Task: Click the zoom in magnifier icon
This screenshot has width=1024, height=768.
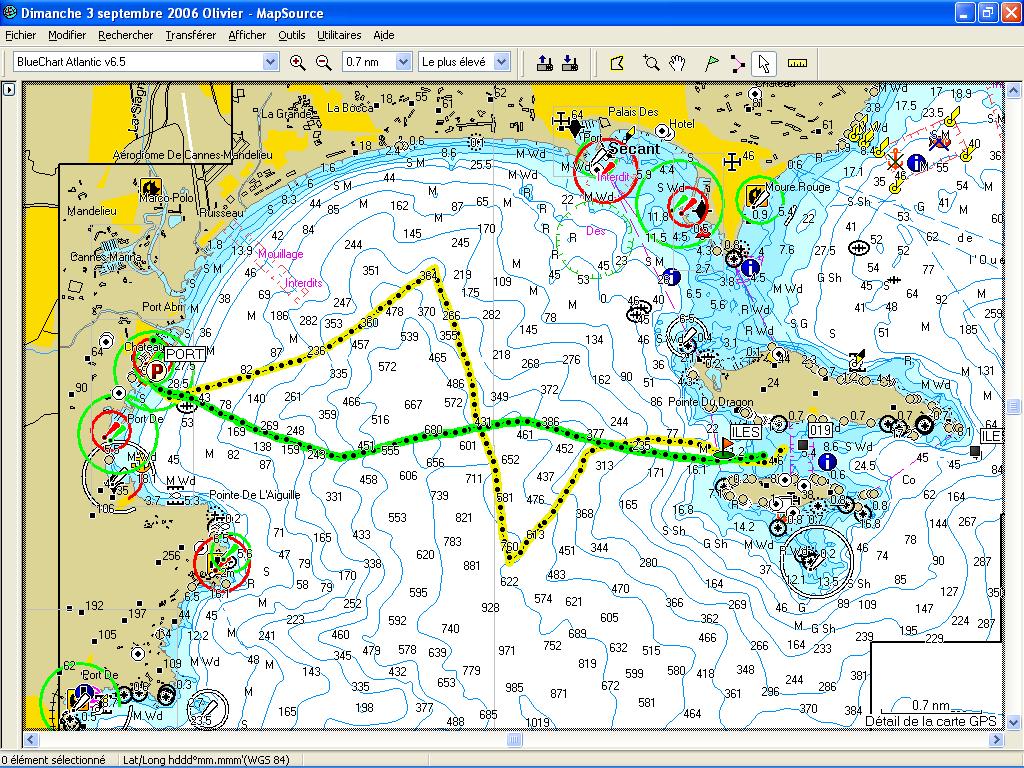Action: point(298,63)
